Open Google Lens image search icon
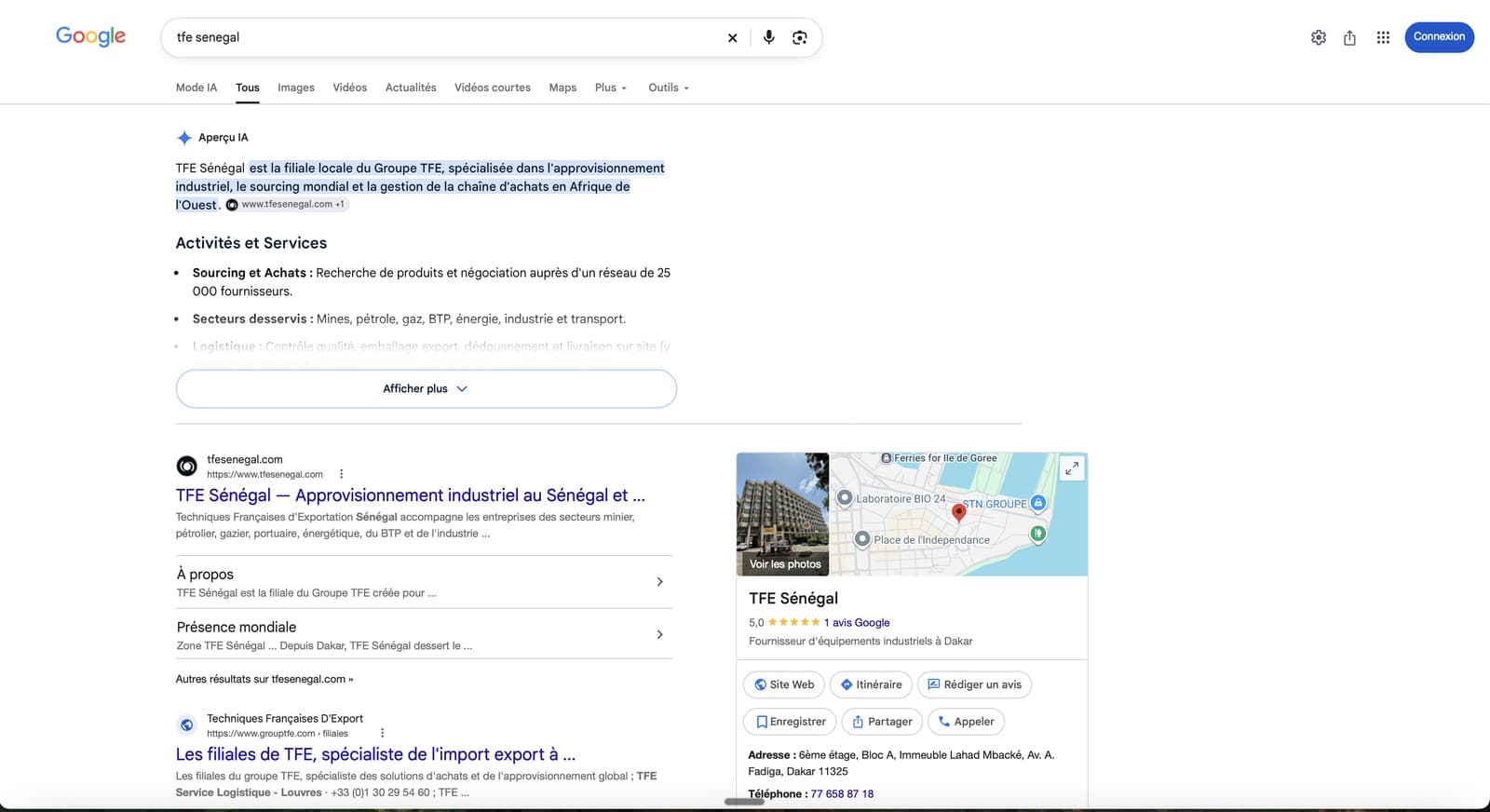This screenshot has width=1490, height=812. pyautogui.click(x=799, y=37)
